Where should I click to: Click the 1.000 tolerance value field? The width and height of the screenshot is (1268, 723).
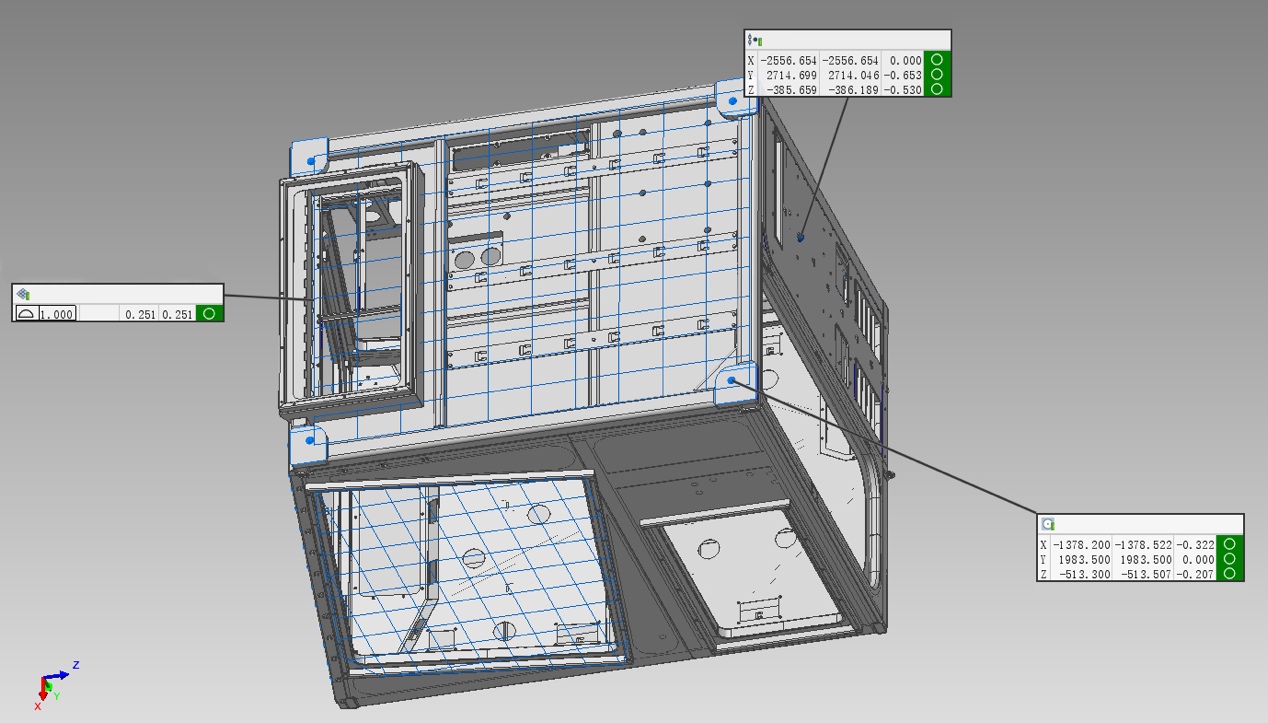[57, 314]
